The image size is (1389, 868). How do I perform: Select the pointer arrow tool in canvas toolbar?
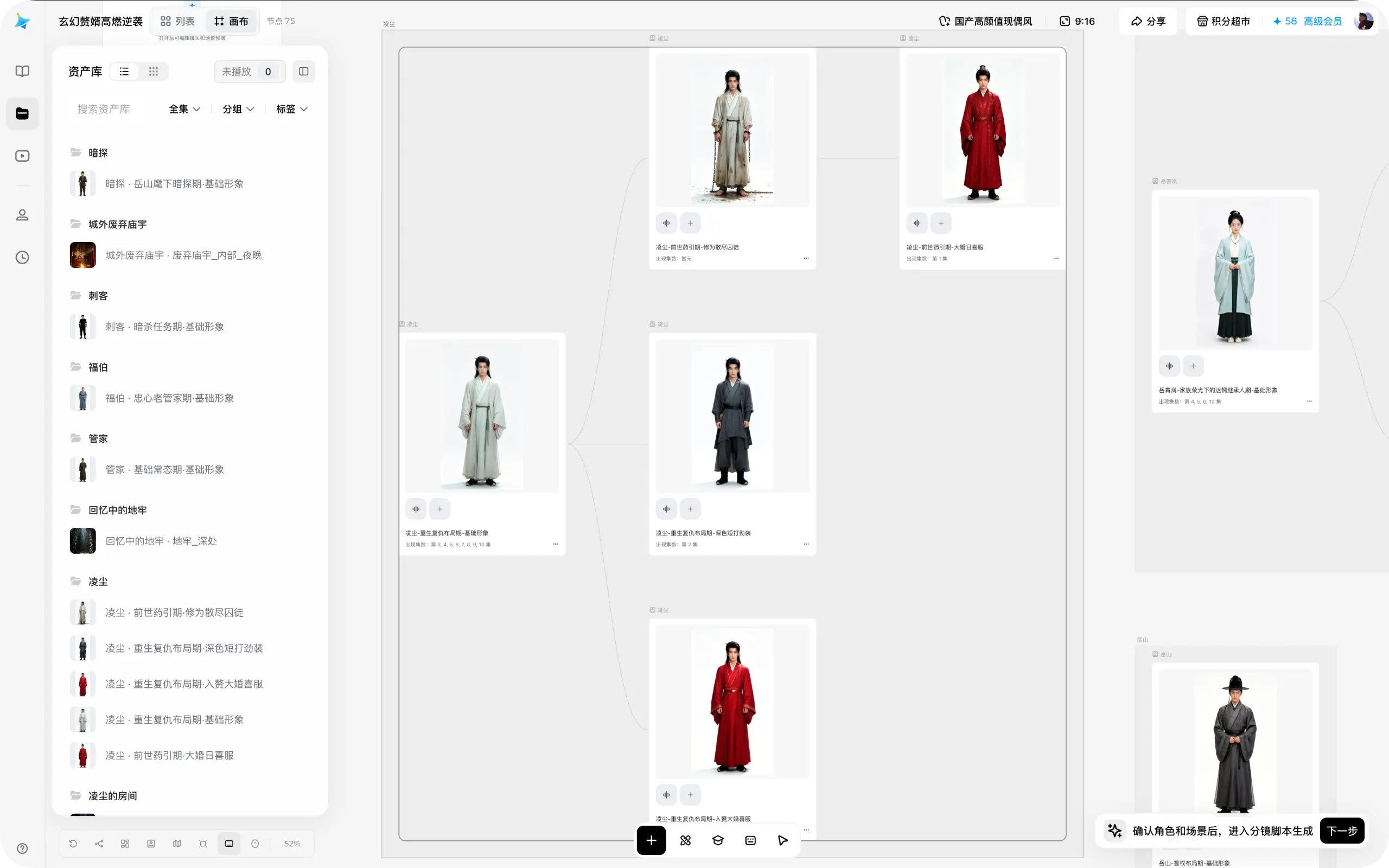point(782,840)
